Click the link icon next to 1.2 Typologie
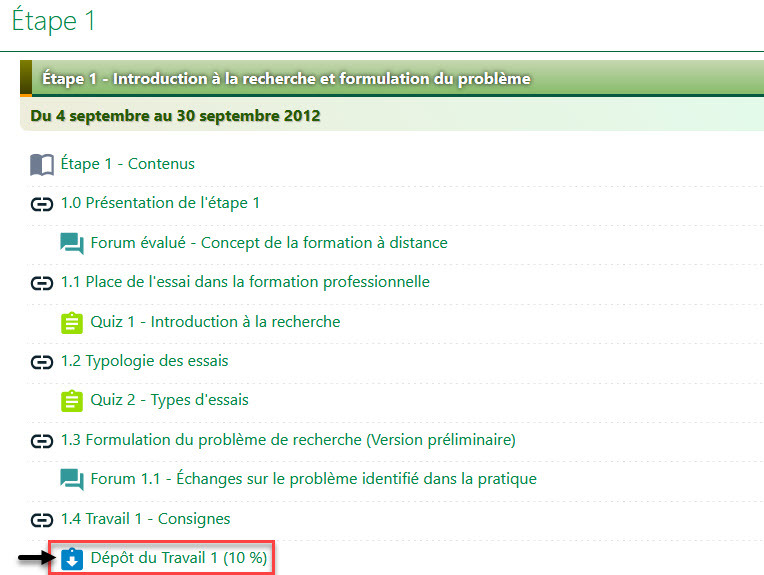Image resolution: width=764 pixels, height=575 pixels. (42, 361)
